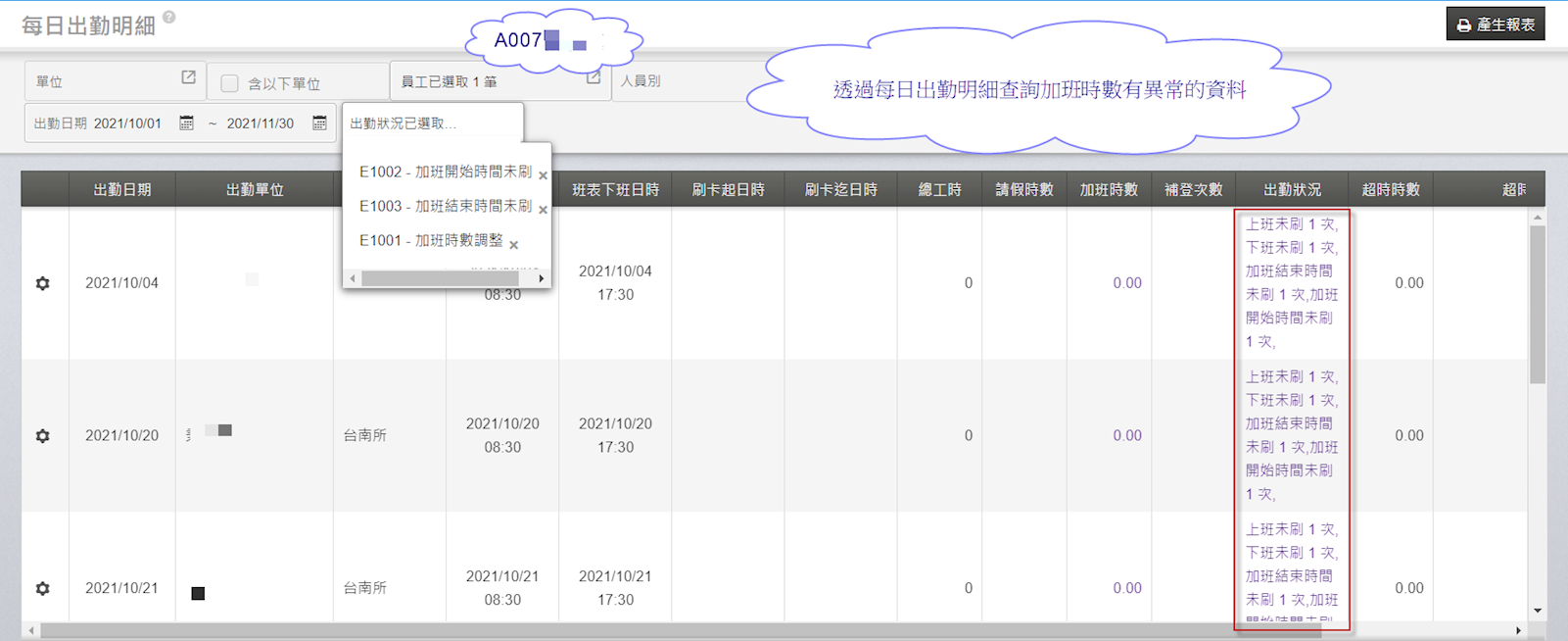Click the 0.00 overtime link for 2021/10/04
This screenshot has width=1568, height=641.
pyautogui.click(x=1126, y=283)
